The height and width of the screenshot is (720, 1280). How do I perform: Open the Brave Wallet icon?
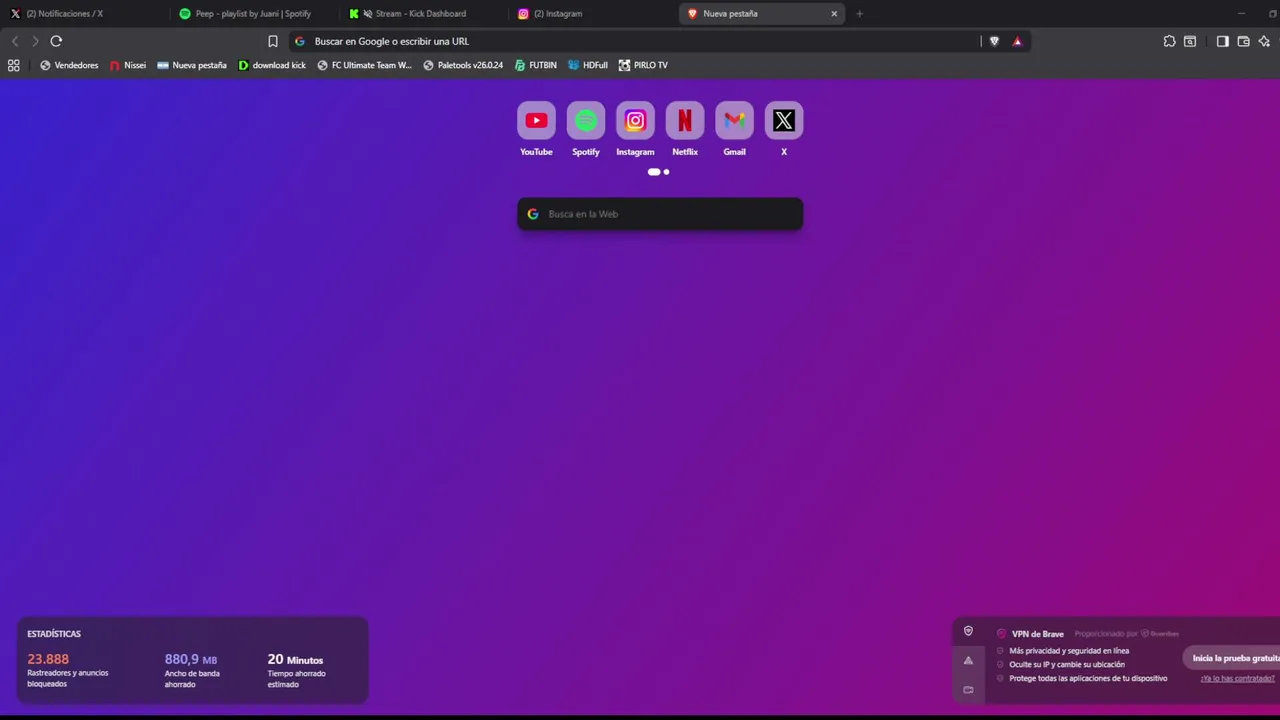point(1243,41)
